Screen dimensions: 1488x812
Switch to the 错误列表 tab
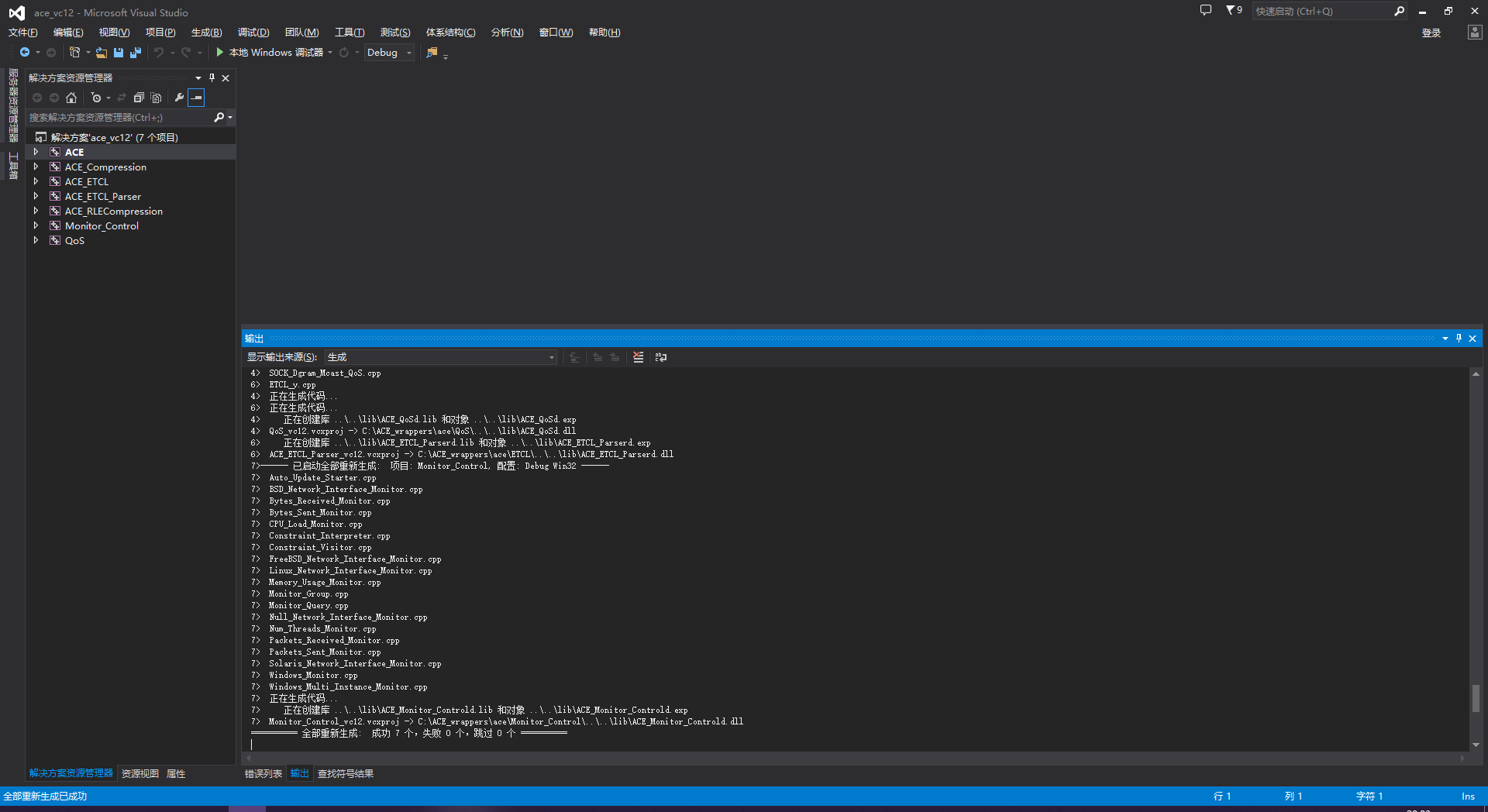(x=263, y=773)
